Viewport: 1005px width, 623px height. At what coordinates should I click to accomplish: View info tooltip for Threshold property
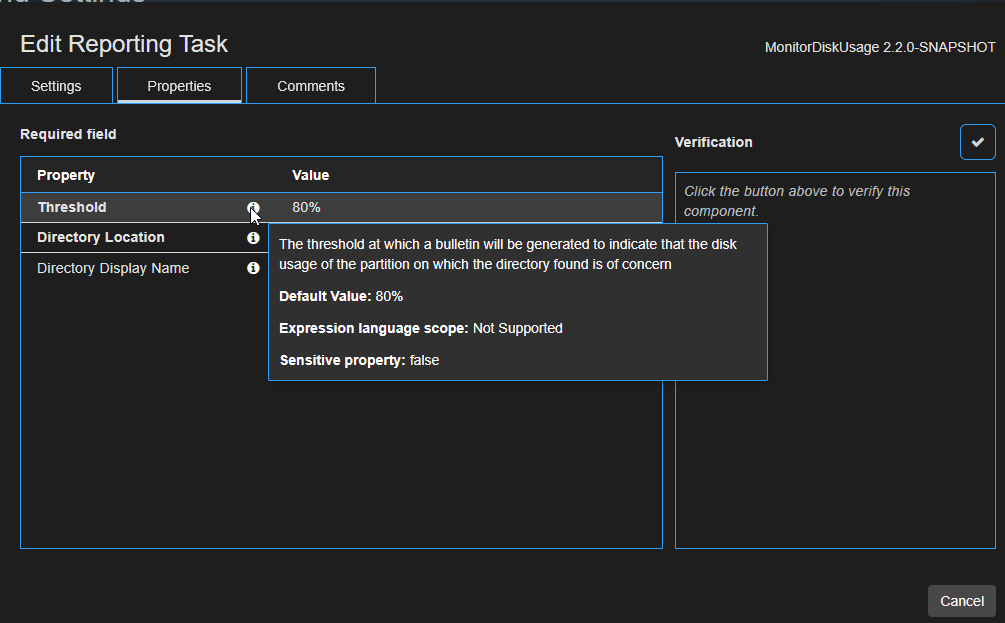[x=254, y=207]
